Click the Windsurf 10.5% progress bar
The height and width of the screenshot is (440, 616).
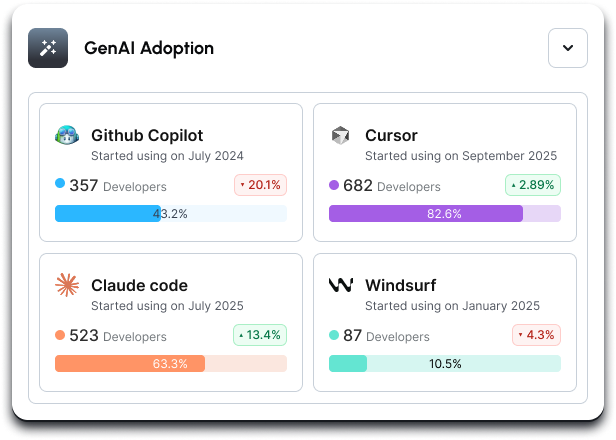pyautogui.click(x=445, y=364)
